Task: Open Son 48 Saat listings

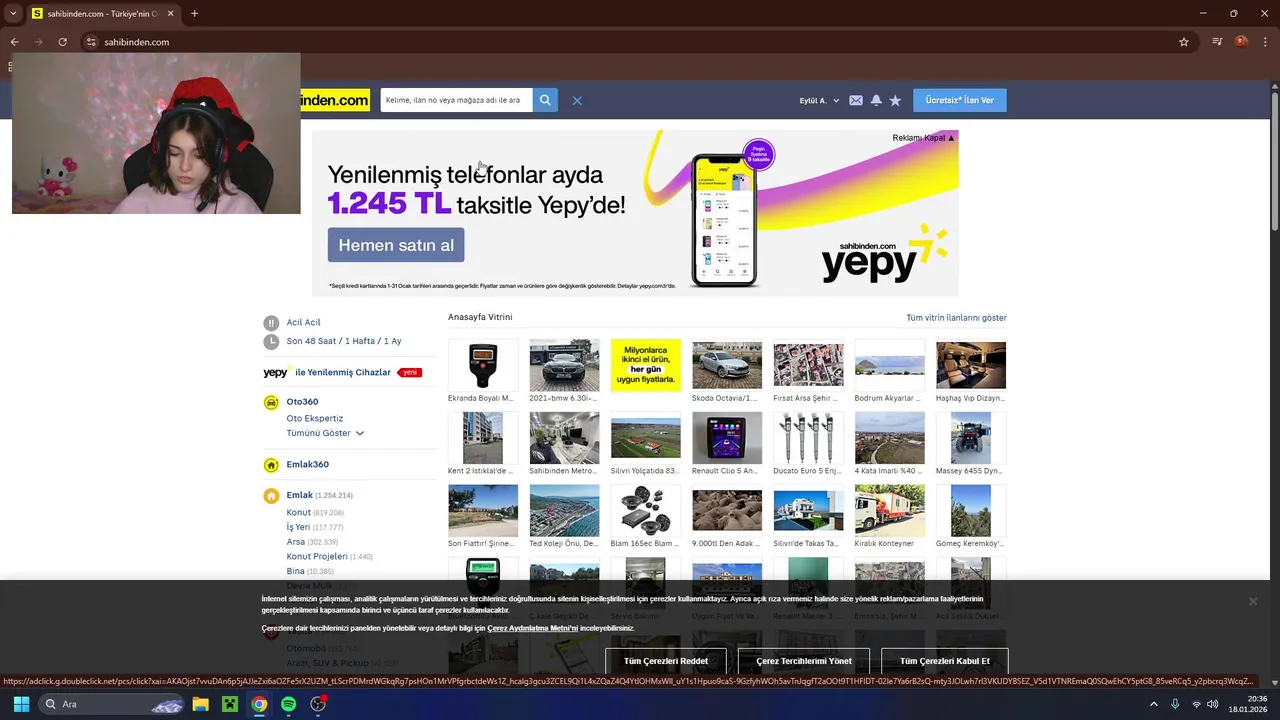Action: coord(311,342)
